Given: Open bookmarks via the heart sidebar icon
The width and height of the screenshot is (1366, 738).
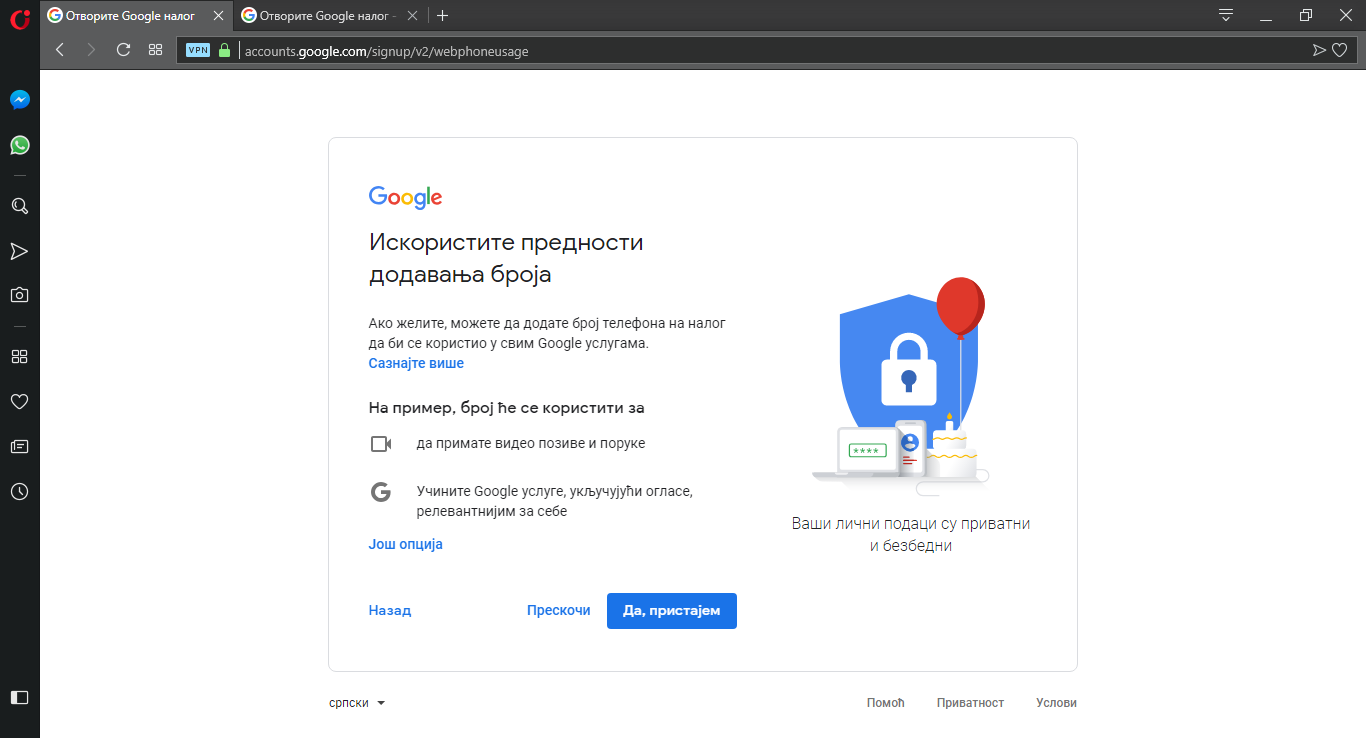Looking at the screenshot, I should pyautogui.click(x=19, y=401).
